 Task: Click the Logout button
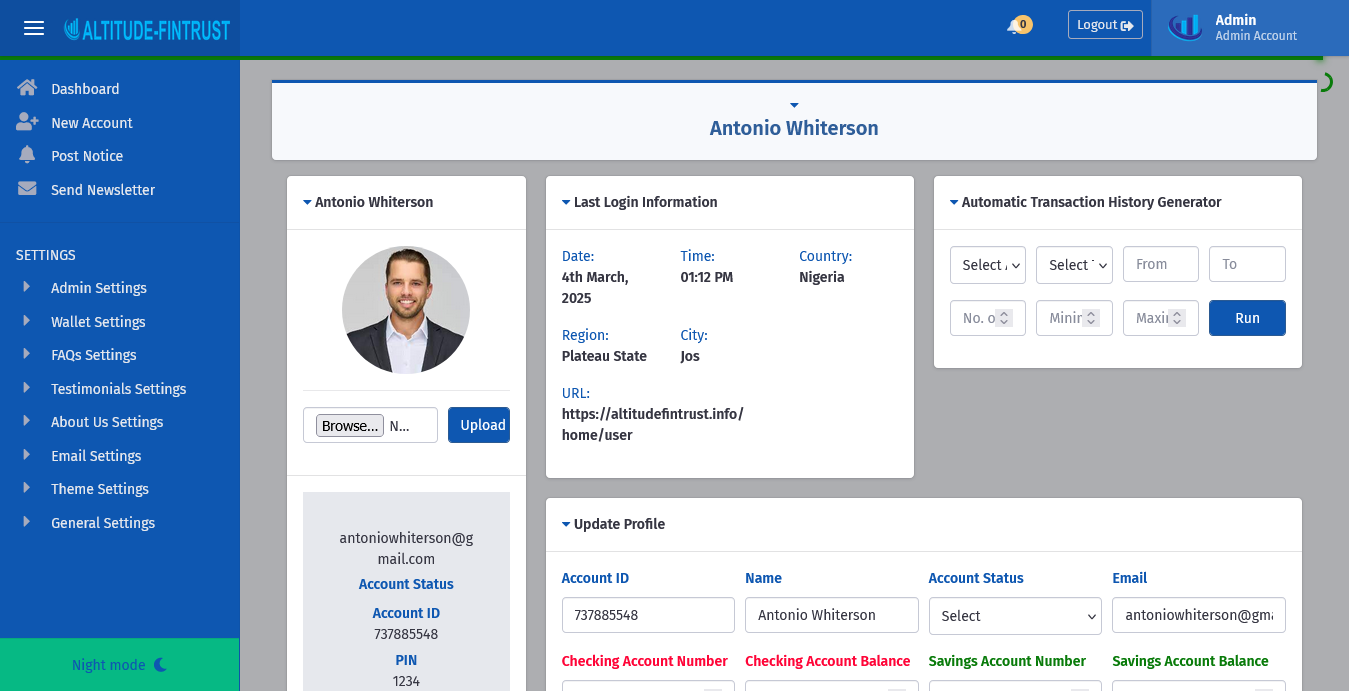[x=1104, y=25]
